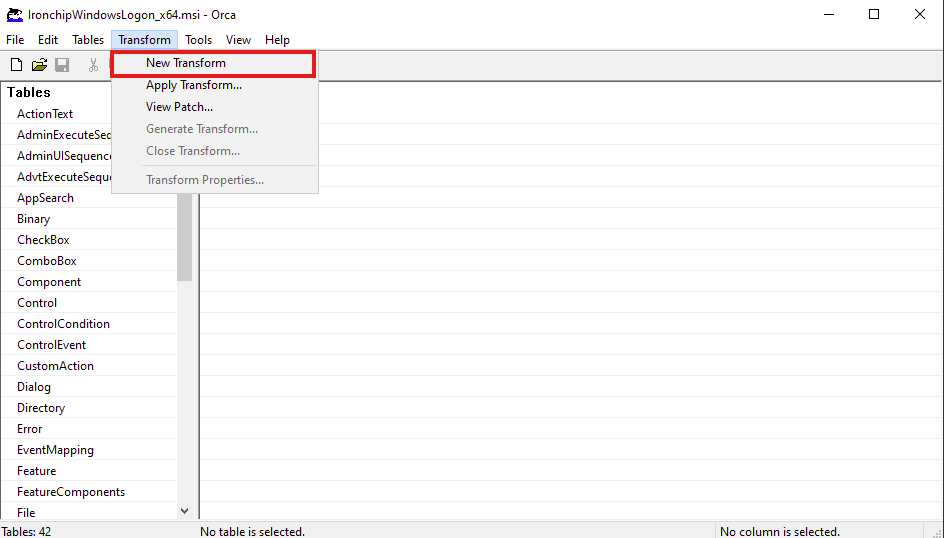This screenshot has height=538, width=944.
Task: Open the File menu
Action: click(15, 40)
